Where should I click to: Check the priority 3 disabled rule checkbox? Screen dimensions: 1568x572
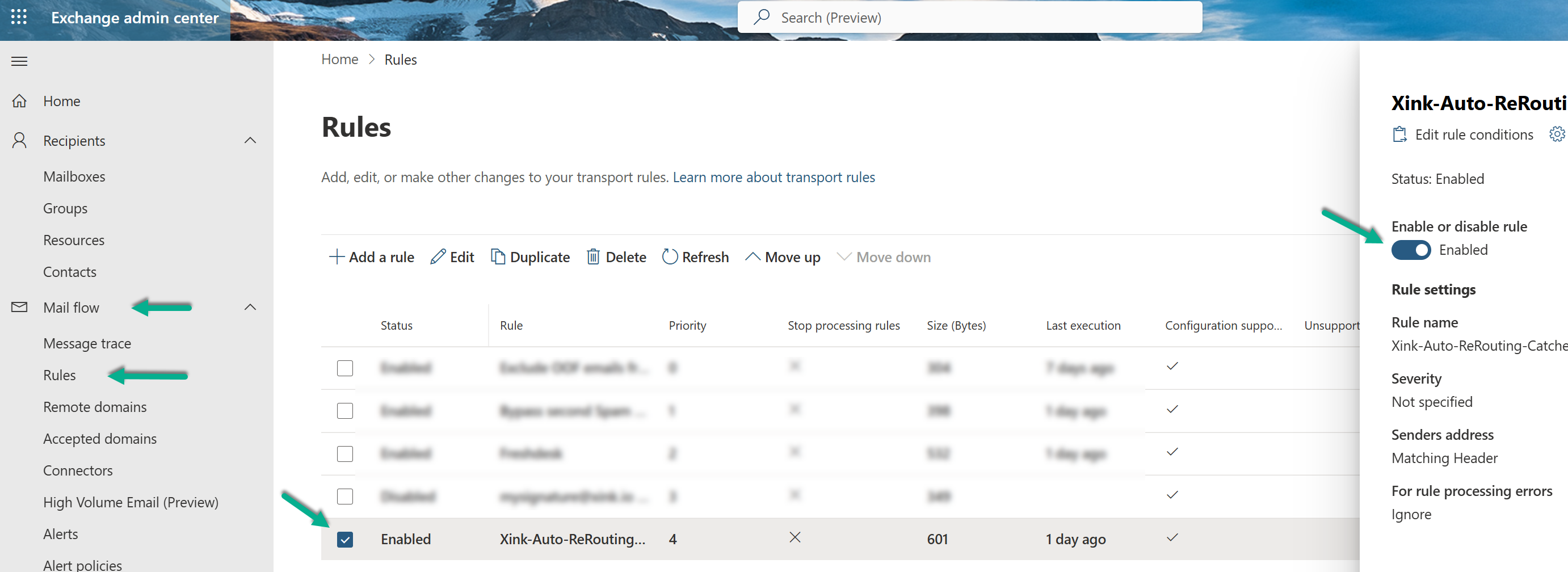click(x=345, y=497)
